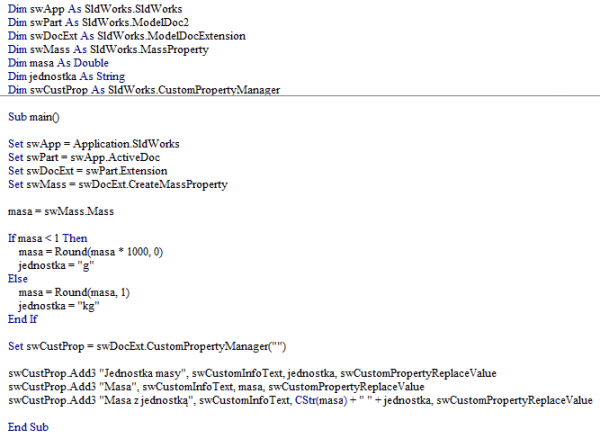
Task: Click the line 'Set swDocExt = swPart.Extension'
Action: point(88,171)
